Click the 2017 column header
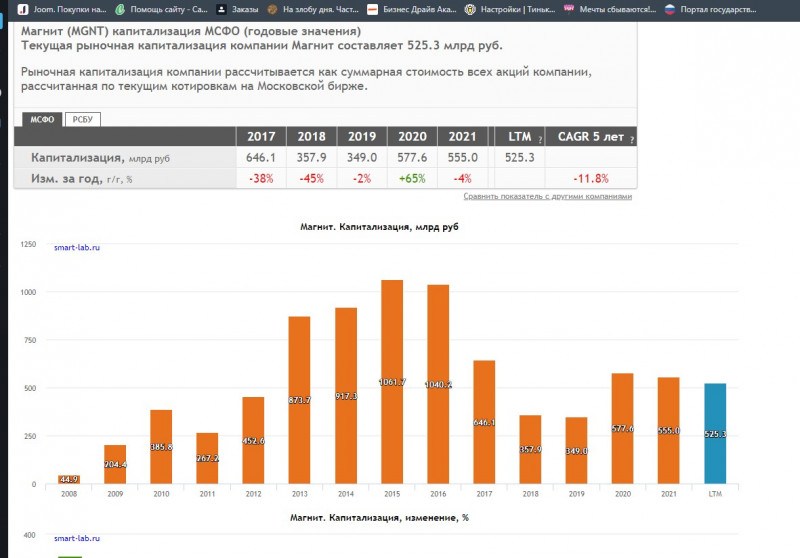This screenshot has width=800, height=558. click(x=261, y=137)
